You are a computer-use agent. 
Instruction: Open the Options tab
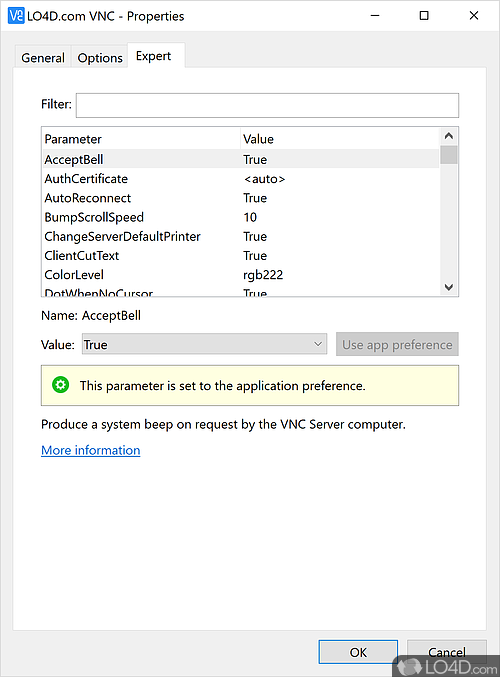coord(100,57)
